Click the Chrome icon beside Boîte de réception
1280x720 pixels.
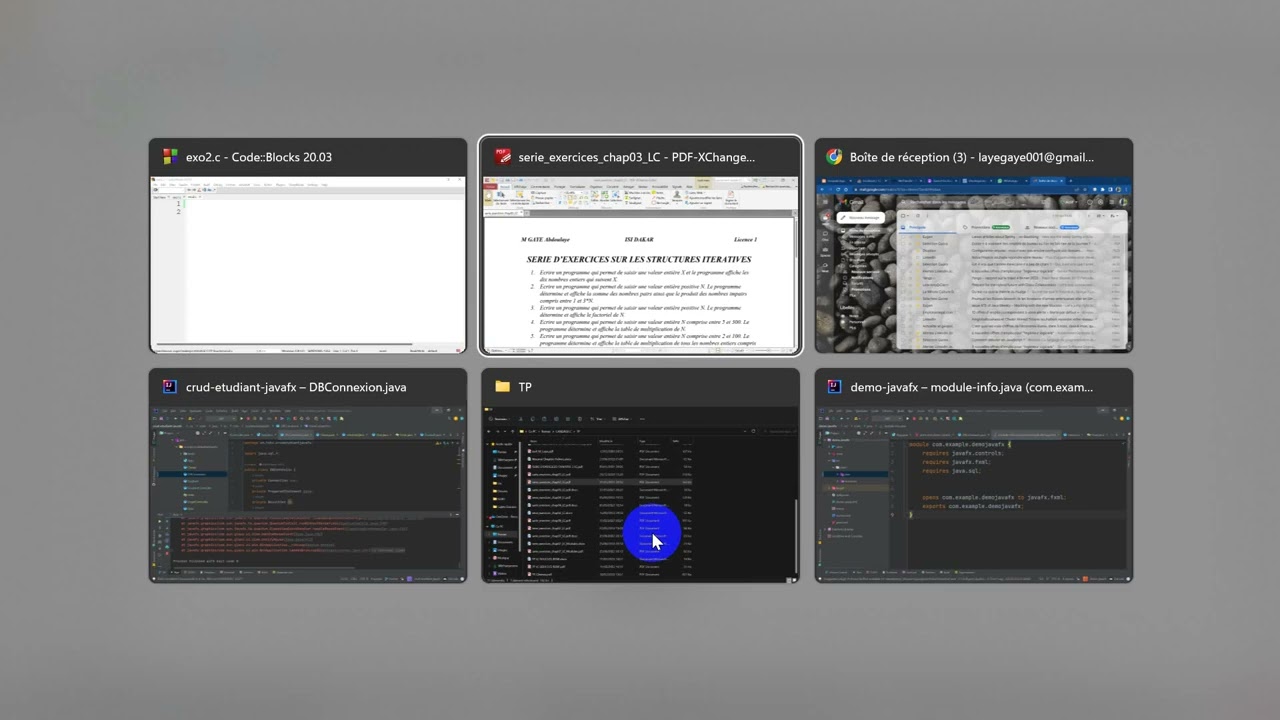point(834,157)
